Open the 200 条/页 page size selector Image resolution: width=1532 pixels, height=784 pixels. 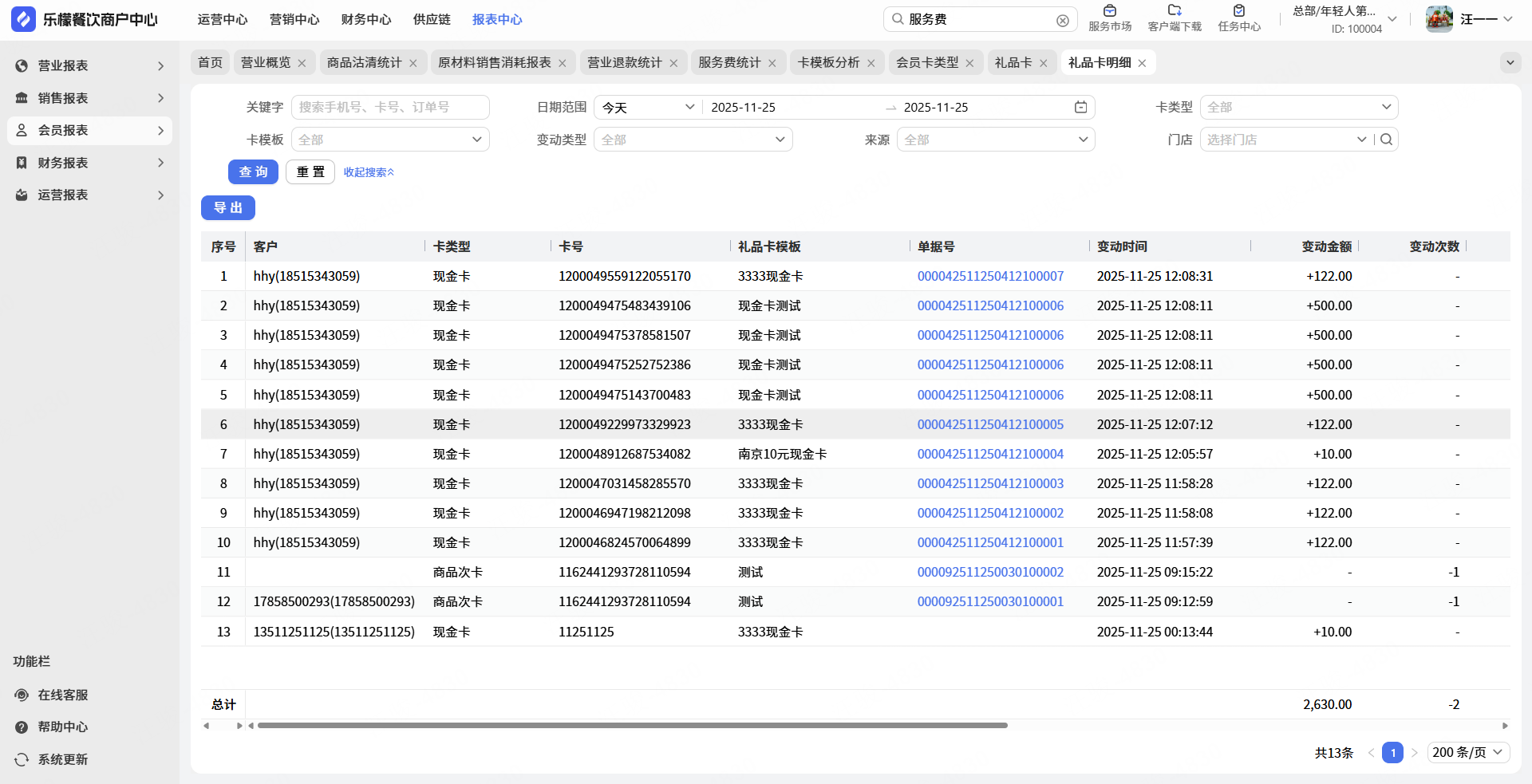[1467, 752]
